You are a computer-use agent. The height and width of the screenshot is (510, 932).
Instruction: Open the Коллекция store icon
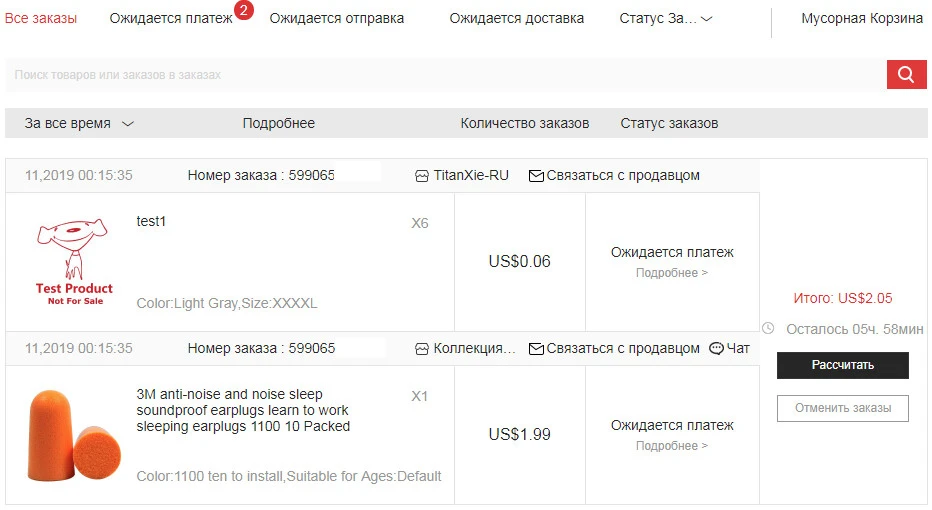pos(421,349)
